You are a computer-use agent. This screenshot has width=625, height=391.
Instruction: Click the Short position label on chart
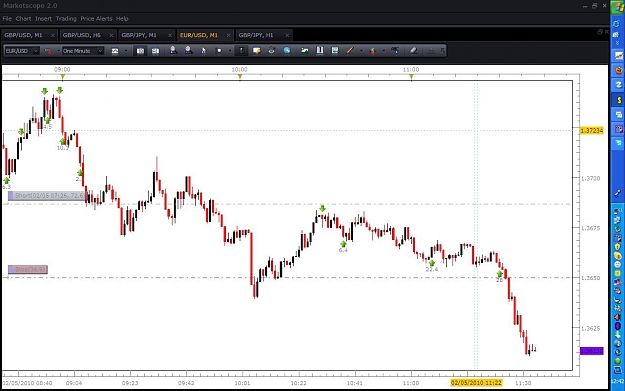47,196
